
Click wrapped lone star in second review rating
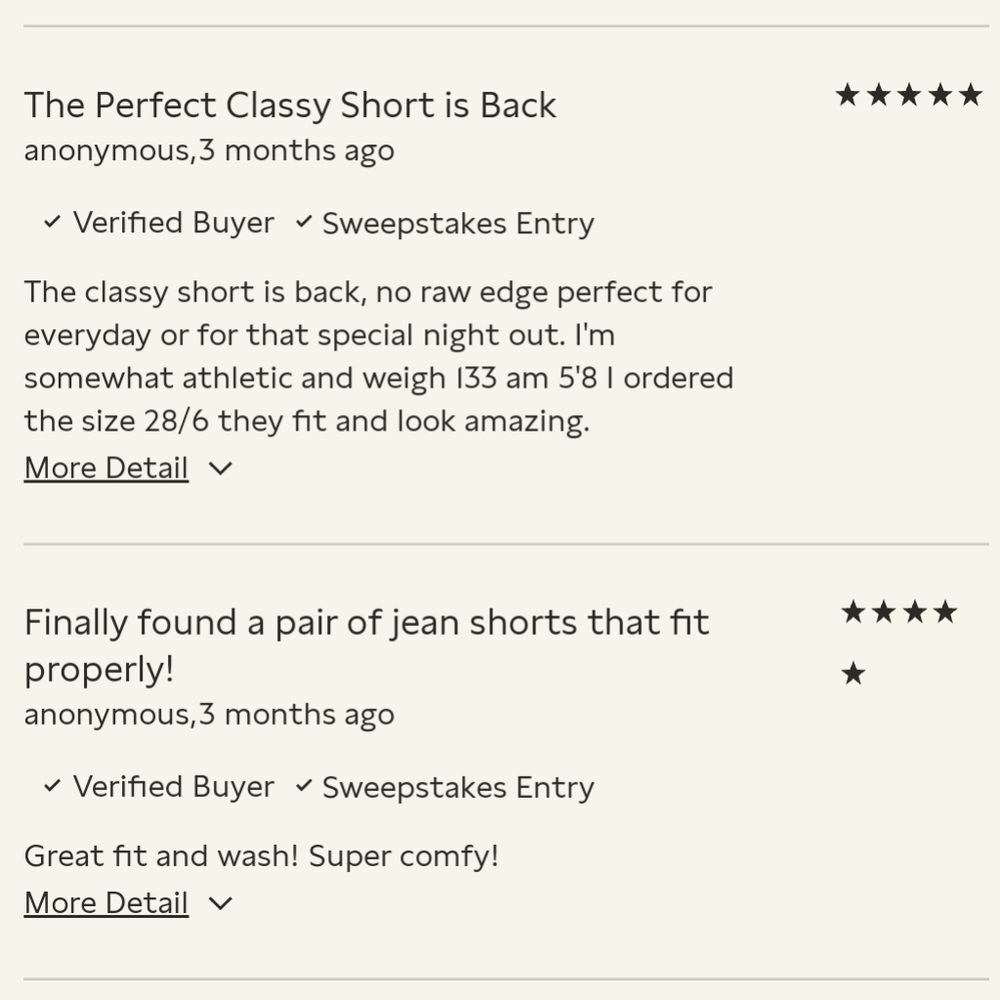[x=853, y=673]
